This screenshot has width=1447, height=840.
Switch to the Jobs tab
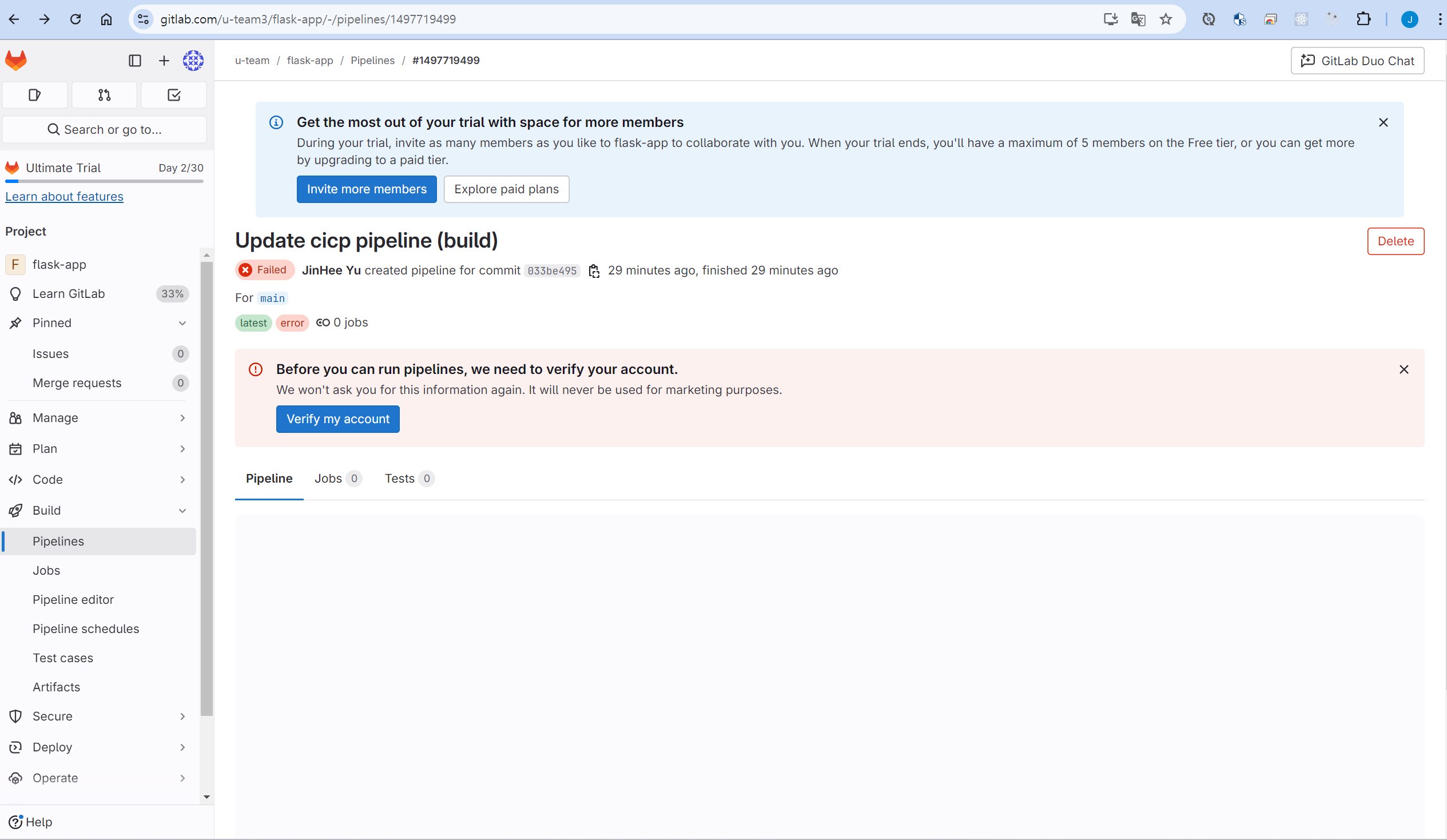click(x=338, y=479)
